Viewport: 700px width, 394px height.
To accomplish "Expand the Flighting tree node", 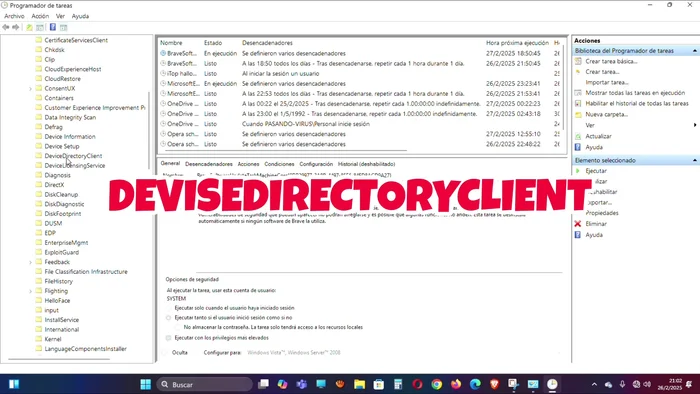I will (x=30, y=291).
